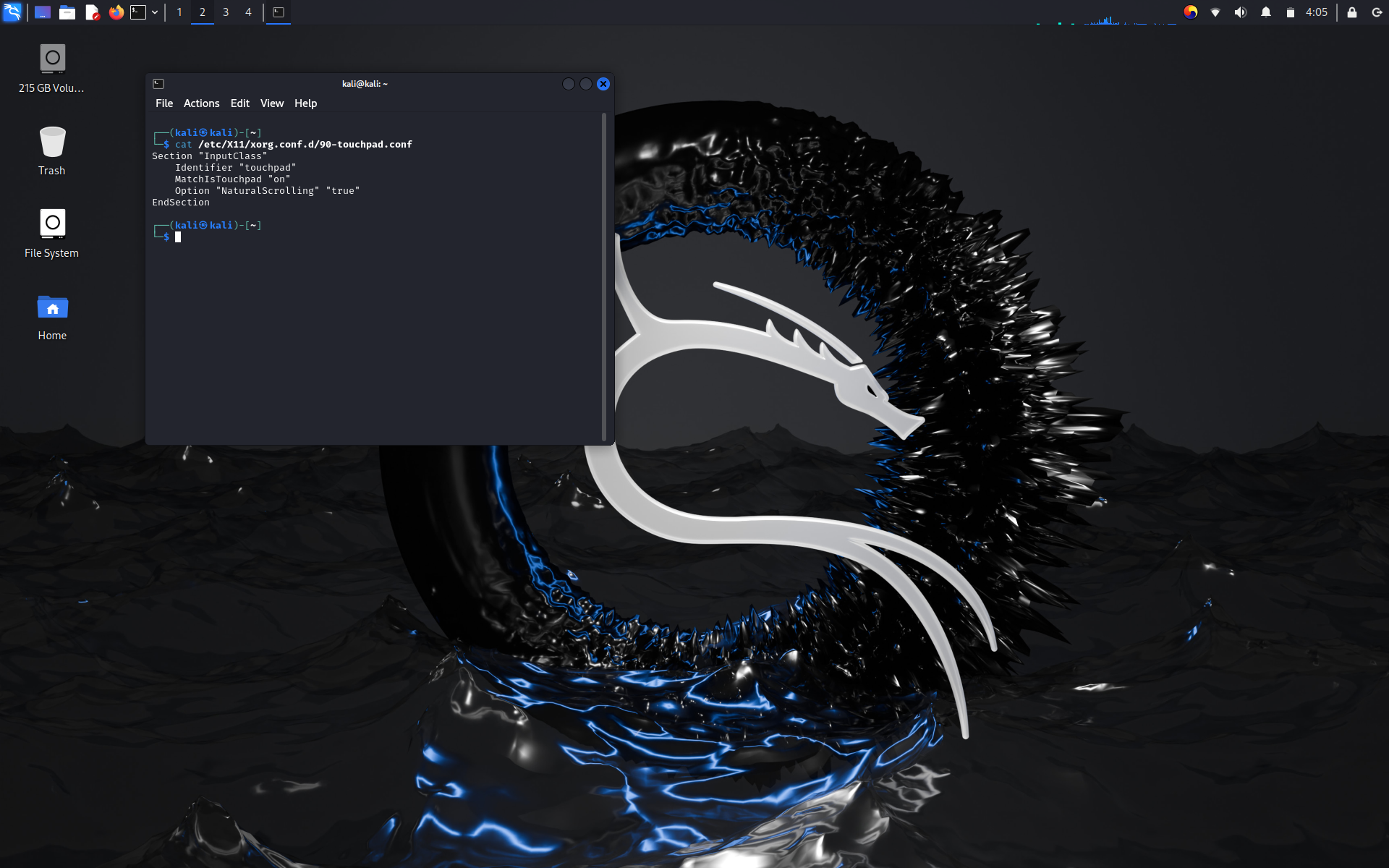The width and height of the screenshot is (1389, 868).
Task: Open the Kali applications menu
Action: tap(12, 12)
